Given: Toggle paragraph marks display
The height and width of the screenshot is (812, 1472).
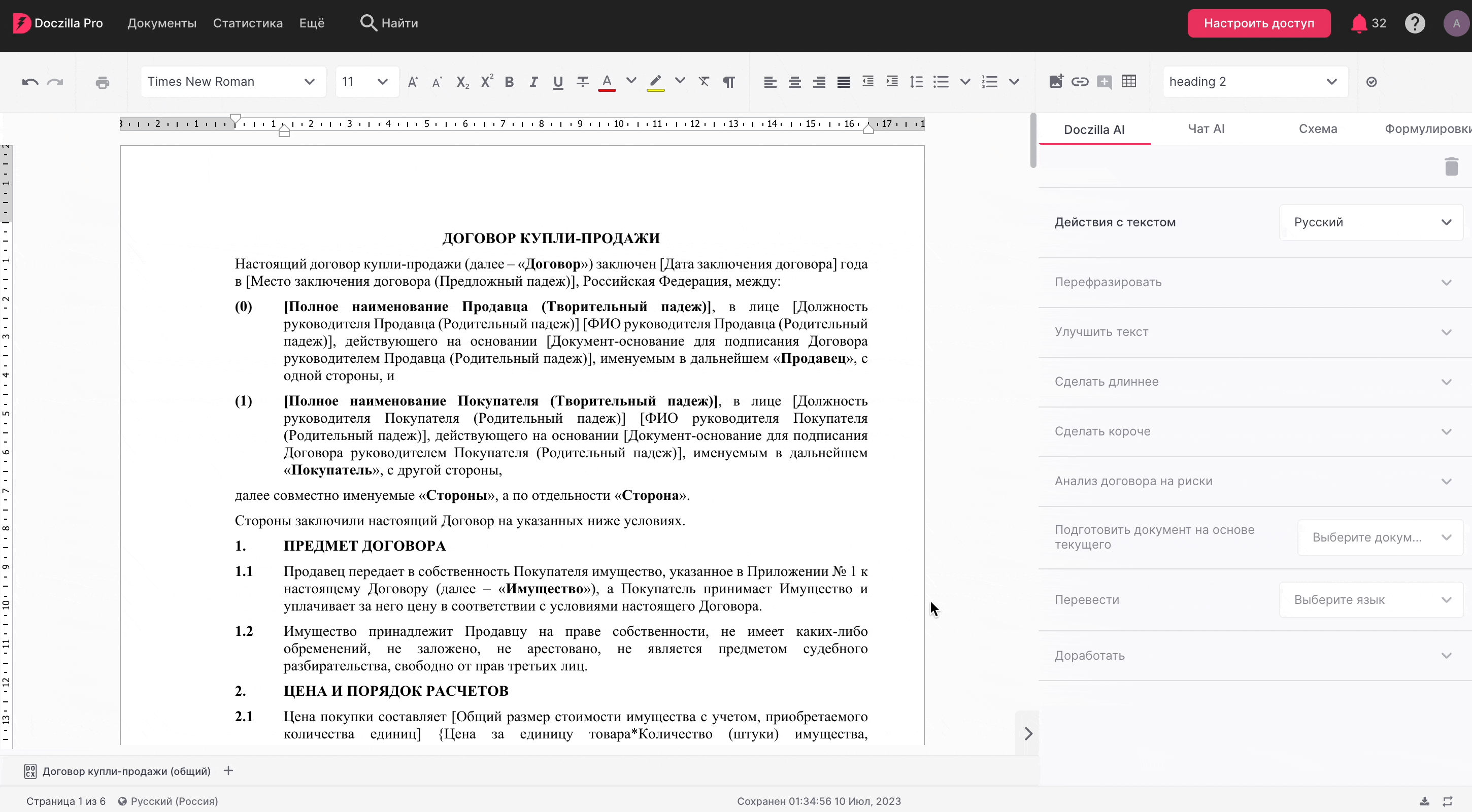Looking at the screenshot, I should coord(728,82).
